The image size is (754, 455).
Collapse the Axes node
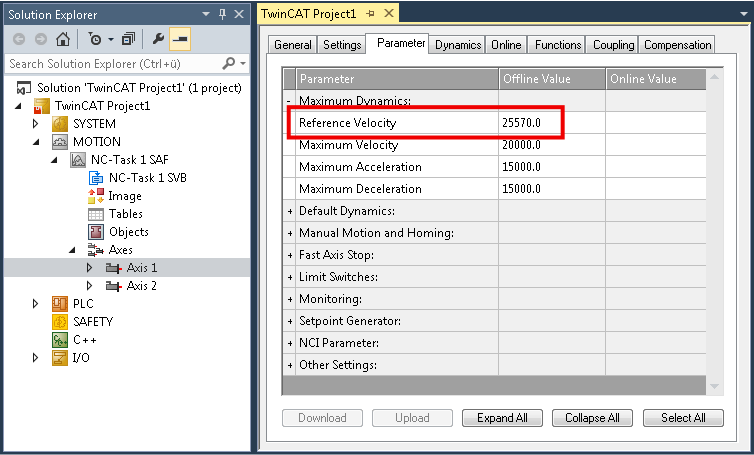coord(72,250)
